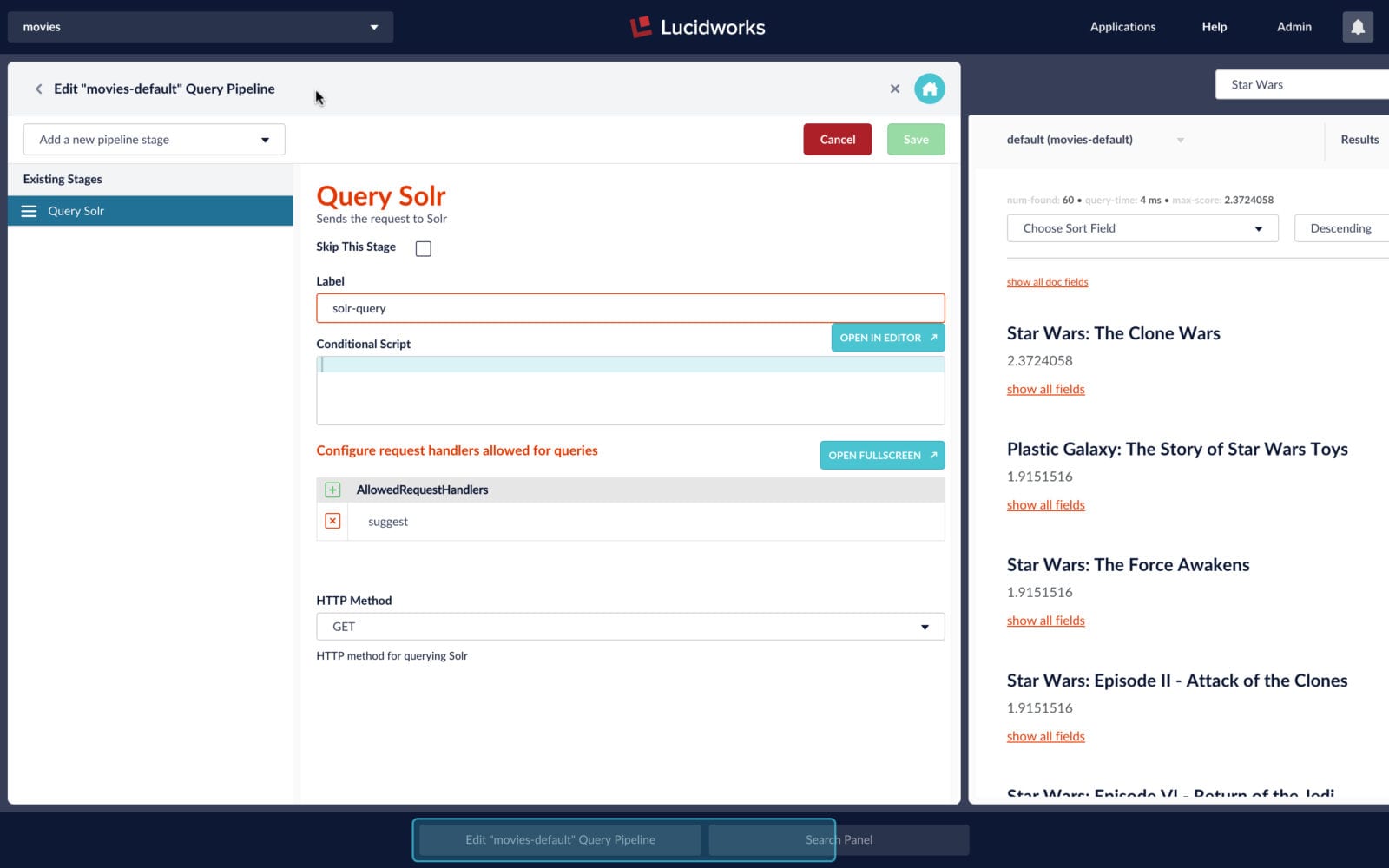Show all fields for The Force Awakens

click(1046, 621)
